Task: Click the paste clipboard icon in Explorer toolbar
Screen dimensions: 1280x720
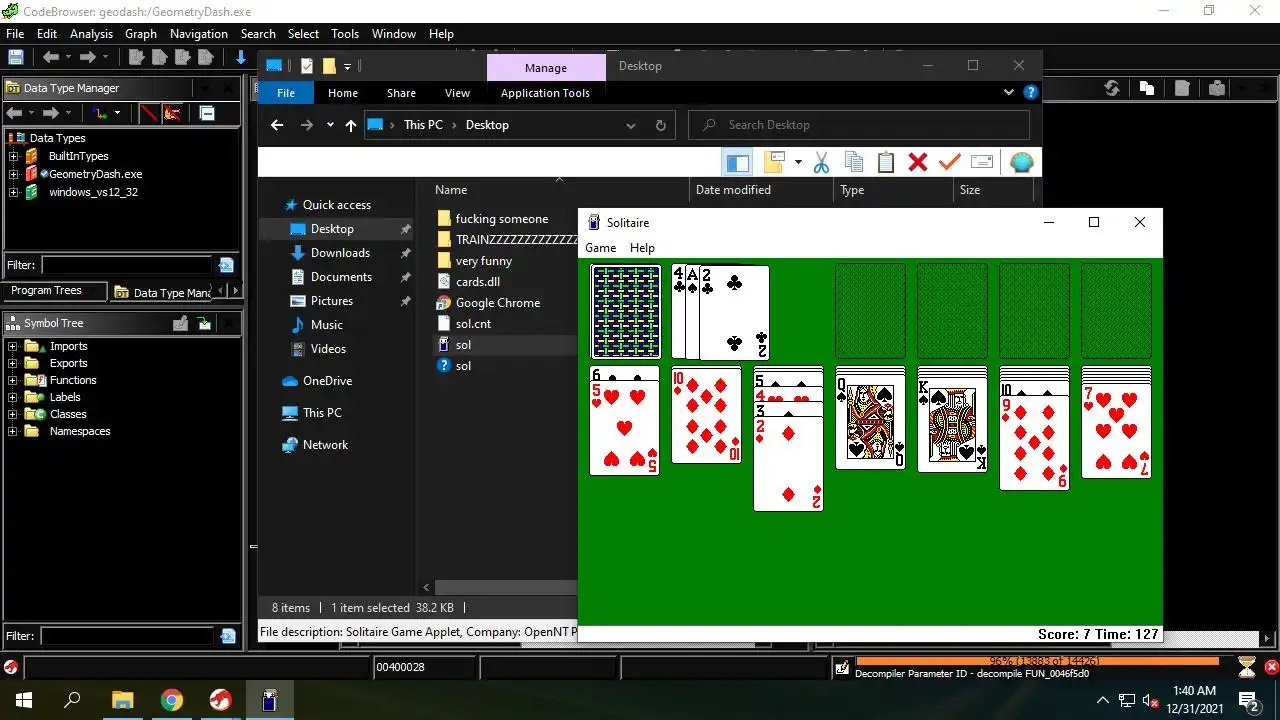Action: [x=885, y=162]
